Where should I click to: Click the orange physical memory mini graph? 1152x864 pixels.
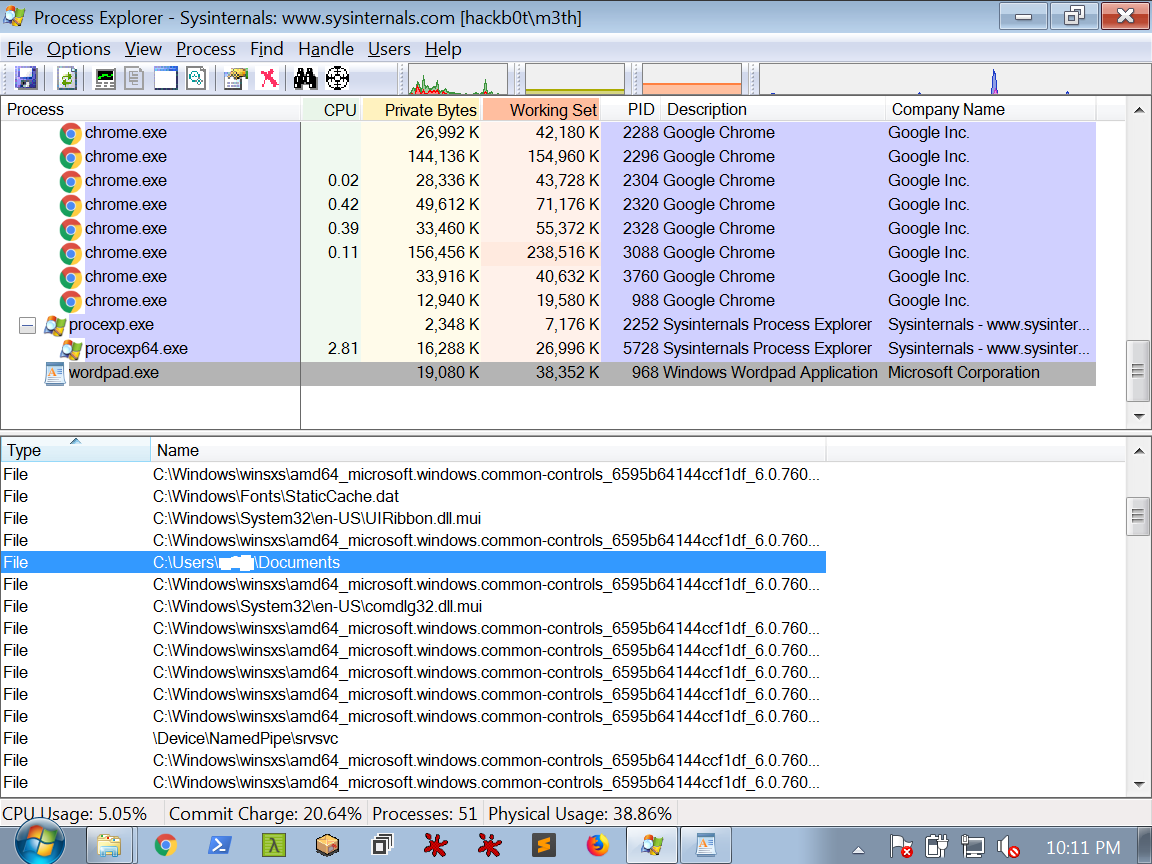(x=691, y=79)
